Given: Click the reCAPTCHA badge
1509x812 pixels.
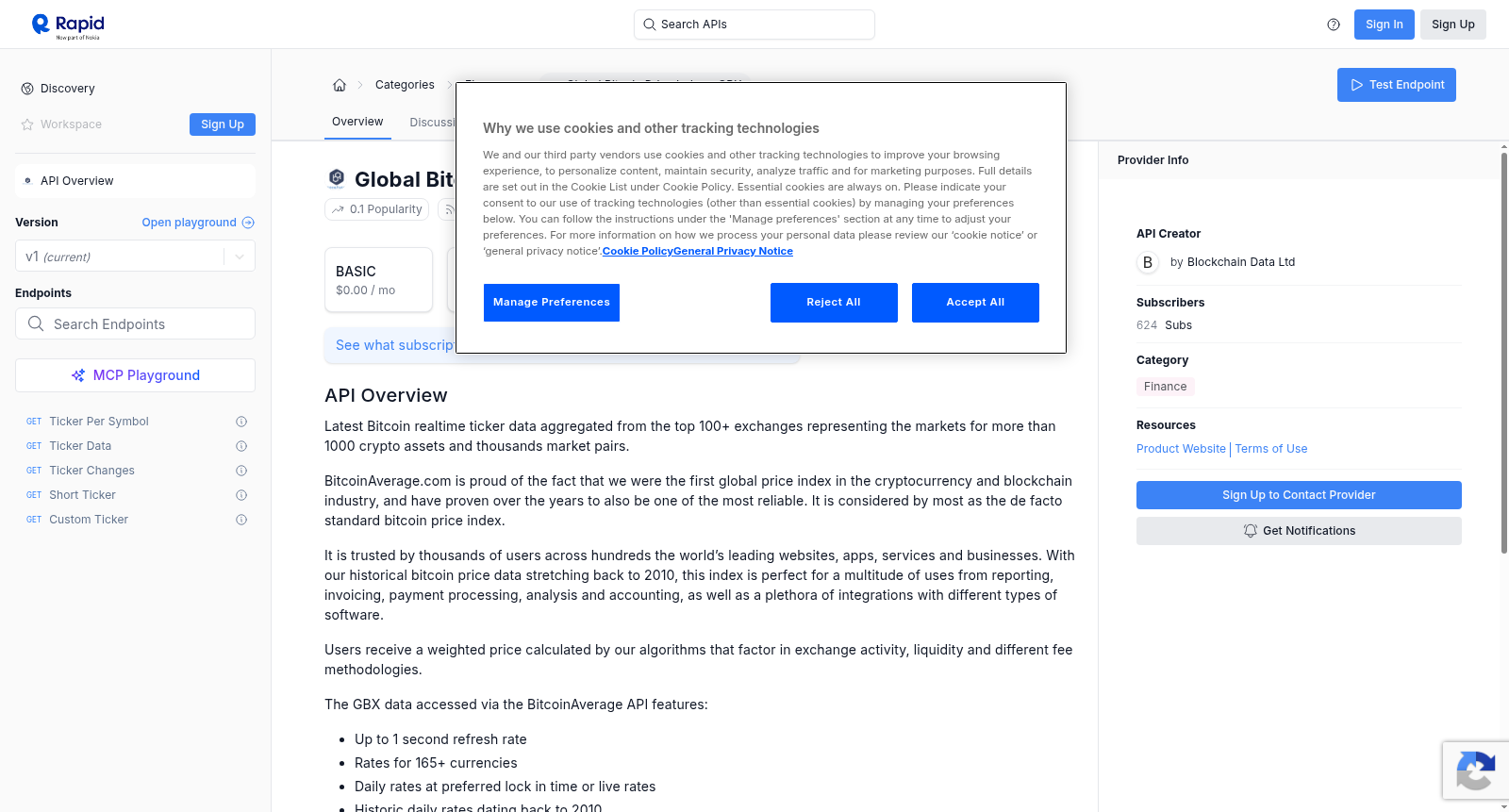Looking at the screenshot, I should (x=1475, y=771).
